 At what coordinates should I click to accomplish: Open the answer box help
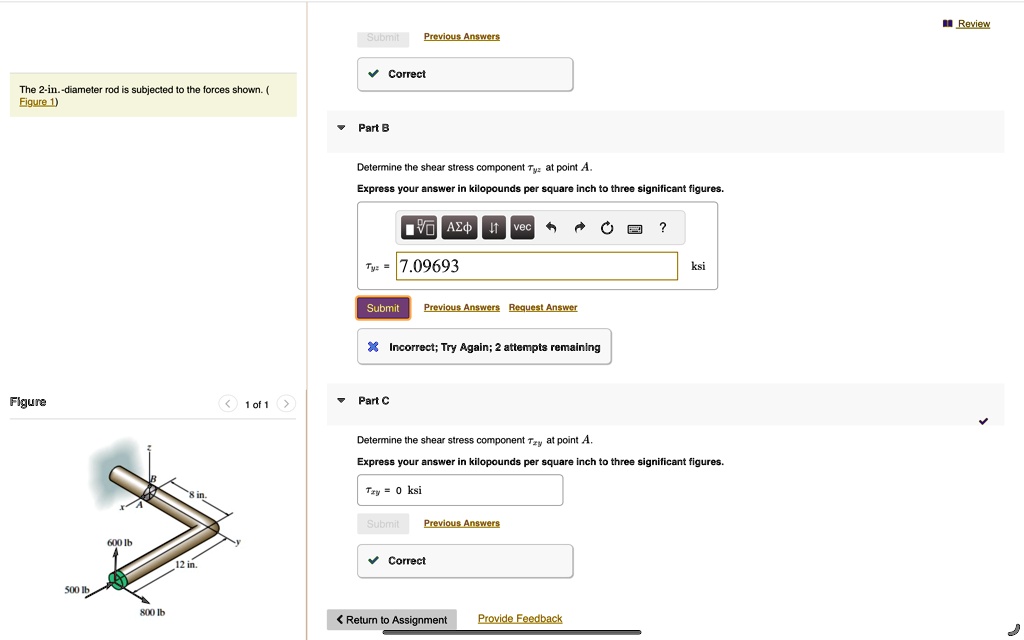point(662,228)
